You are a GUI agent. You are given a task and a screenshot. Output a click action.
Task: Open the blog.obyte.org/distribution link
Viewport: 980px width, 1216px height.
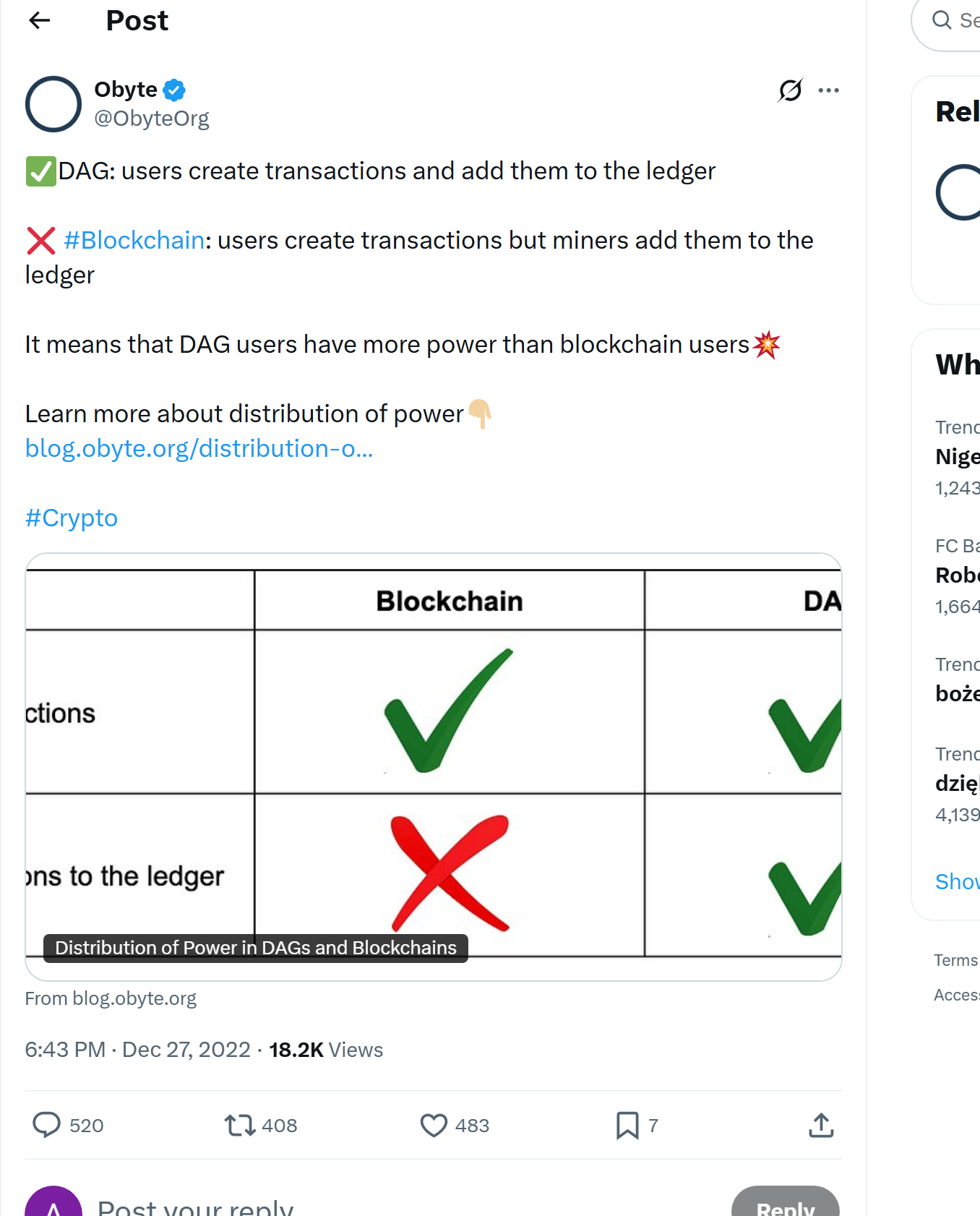tap(199, 448)
